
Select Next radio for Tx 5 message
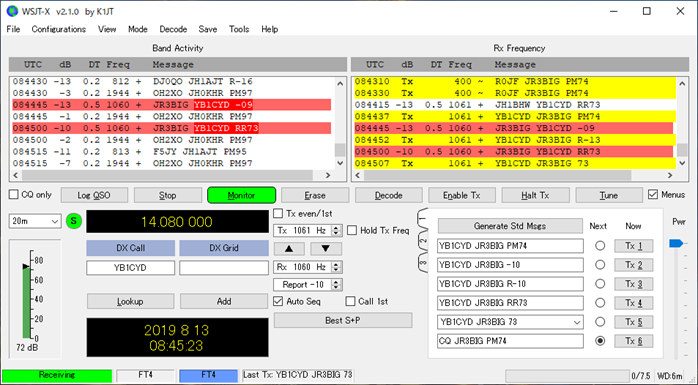(600, 322)
